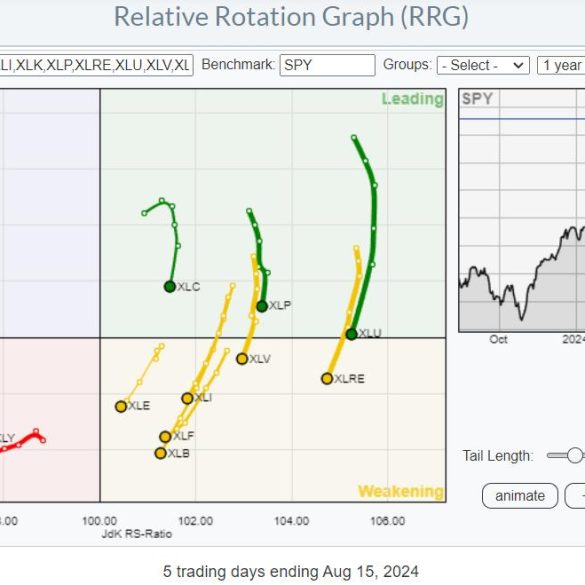Click the Tail Length slider handle
This screenshot has width=585, height=585.
click(575, 456)
